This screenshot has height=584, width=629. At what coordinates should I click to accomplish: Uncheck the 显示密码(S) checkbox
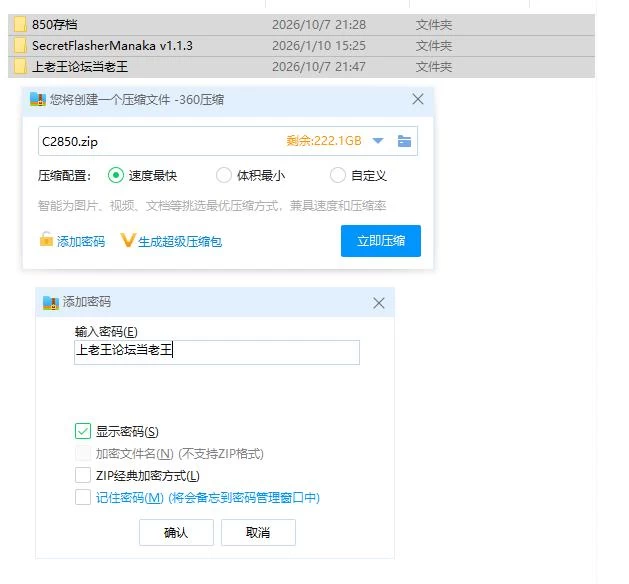tap(83, 431)
